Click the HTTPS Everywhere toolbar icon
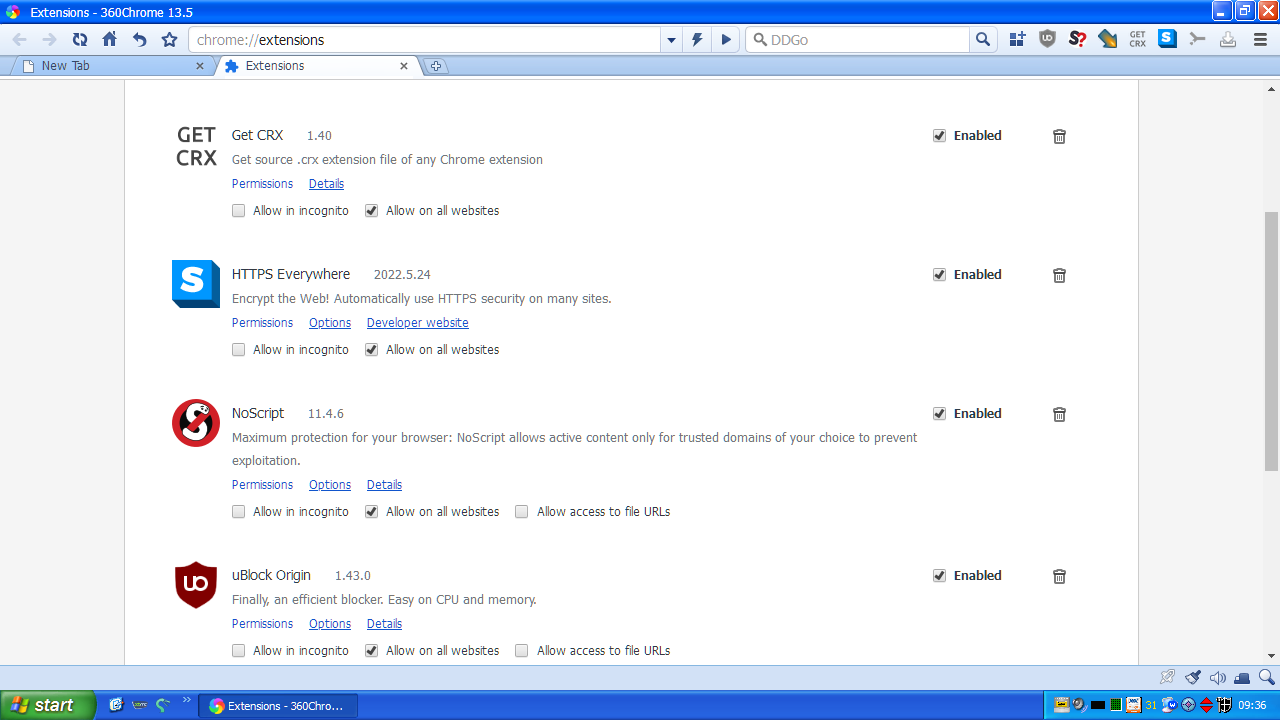Image resolution: width=1280 pixels, height=720 pixels. (x=1167, y=39)
